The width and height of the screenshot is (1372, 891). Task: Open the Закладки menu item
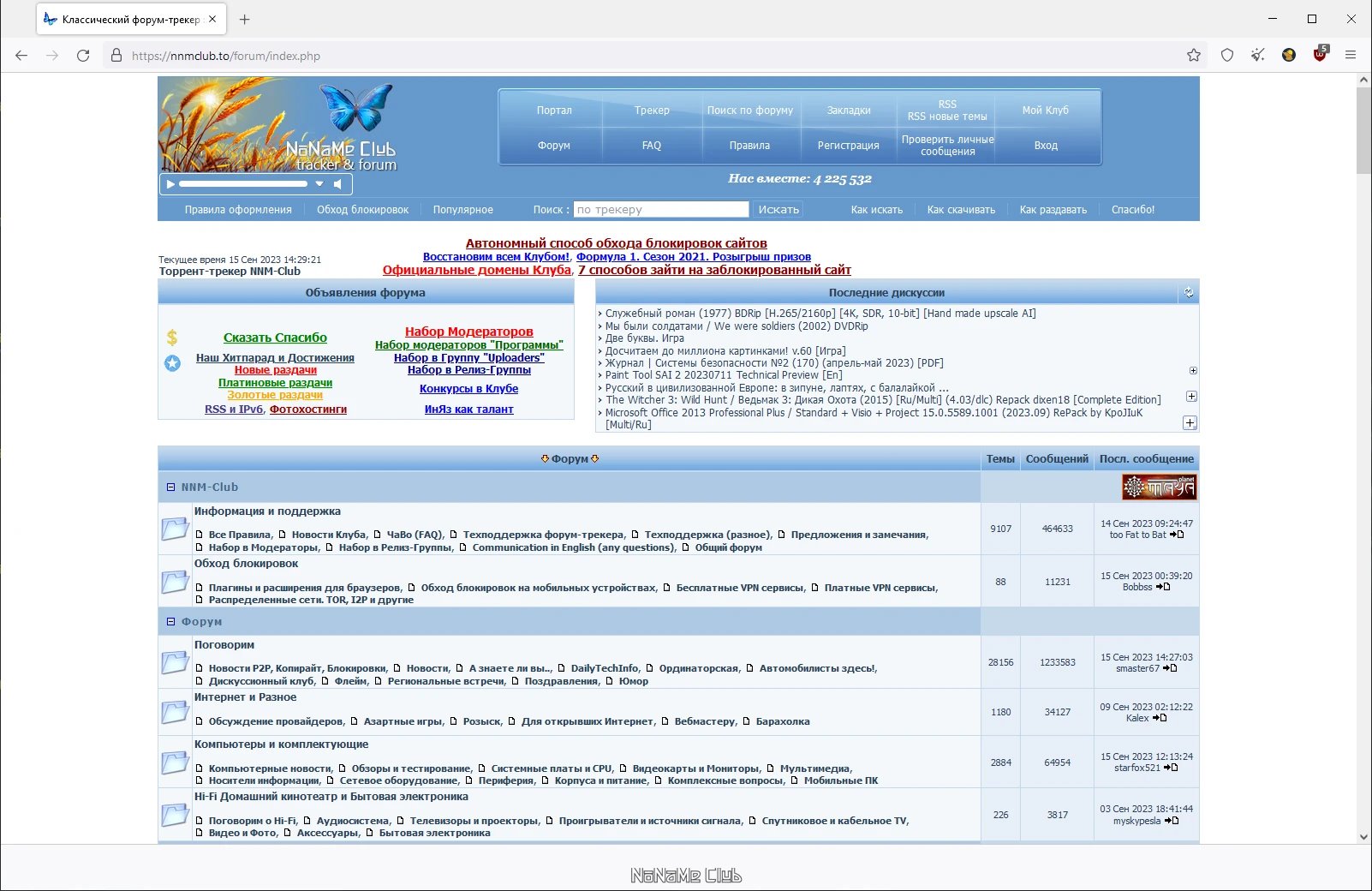pyautogui.click(x=849, y=111)
